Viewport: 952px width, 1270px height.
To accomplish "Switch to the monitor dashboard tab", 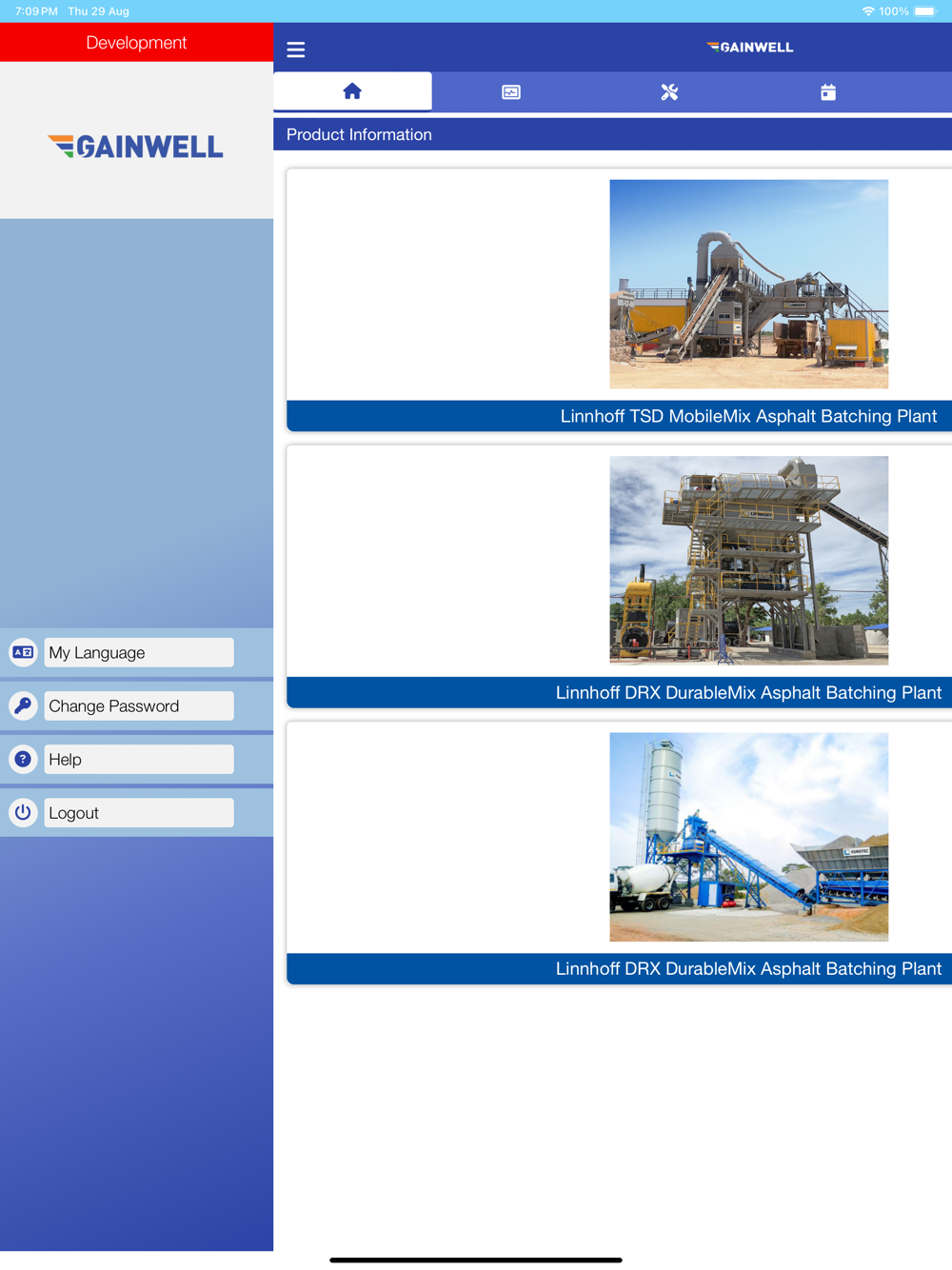I will pyautogui.click(x=511, y=92).
